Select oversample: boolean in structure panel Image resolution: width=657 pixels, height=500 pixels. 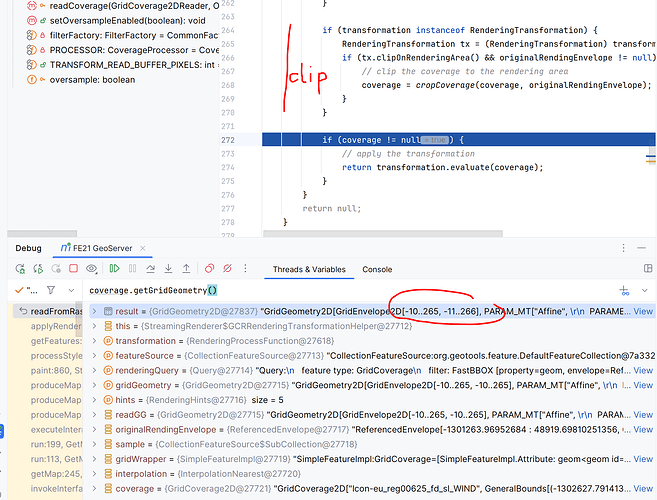(x=92, y=80)
